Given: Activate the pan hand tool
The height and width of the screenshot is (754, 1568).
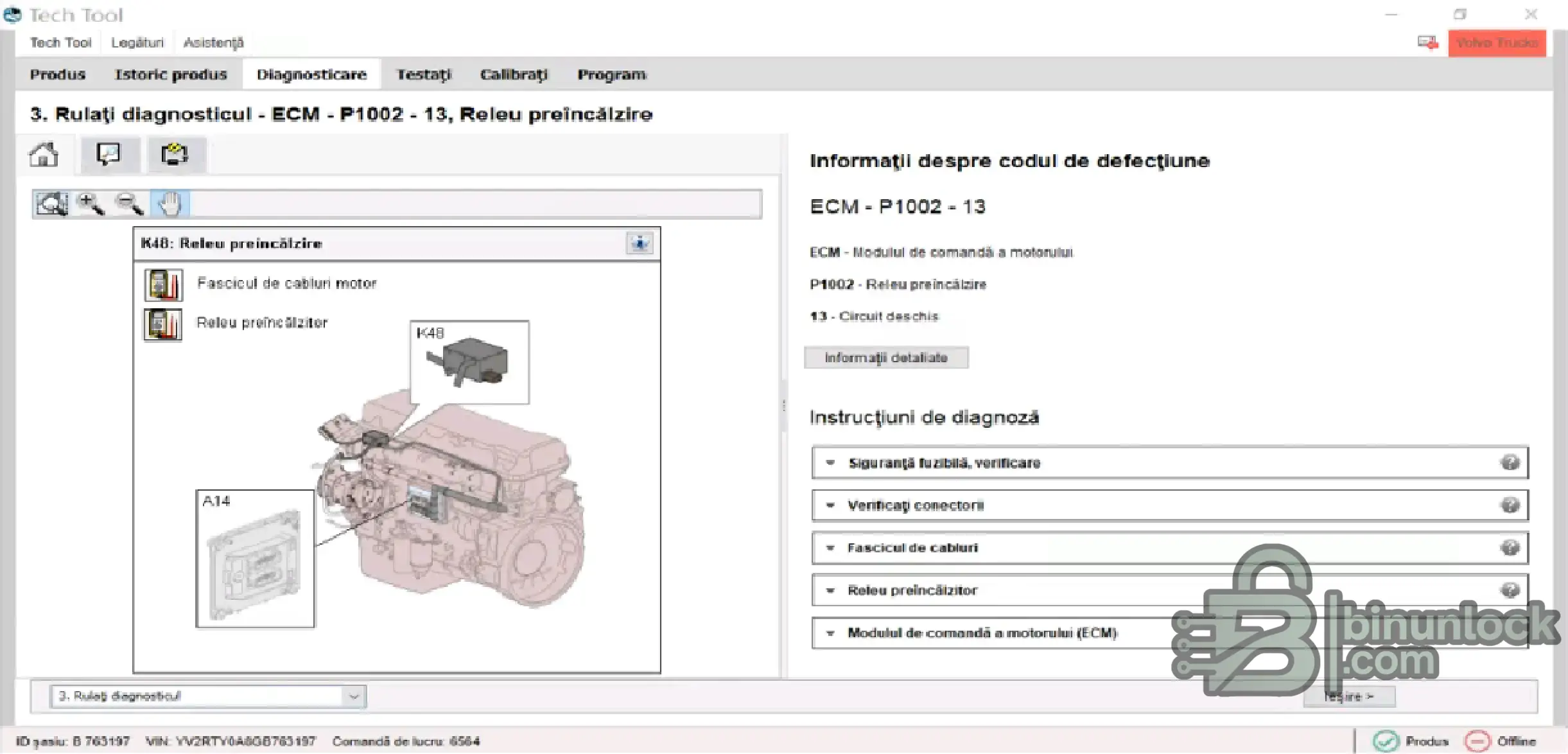Looking at the screenshot, I should click(170, 204).
